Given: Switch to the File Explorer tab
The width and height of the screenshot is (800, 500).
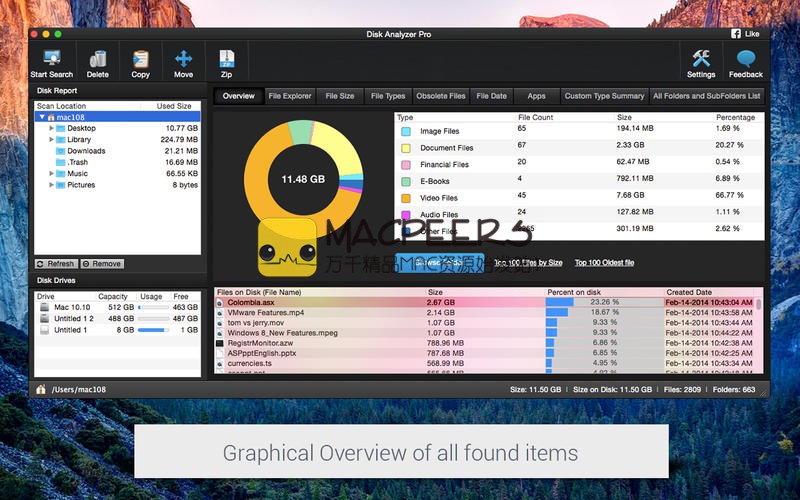Looking at the screenshot, I should pyautogui.click(x=290, y=96).
